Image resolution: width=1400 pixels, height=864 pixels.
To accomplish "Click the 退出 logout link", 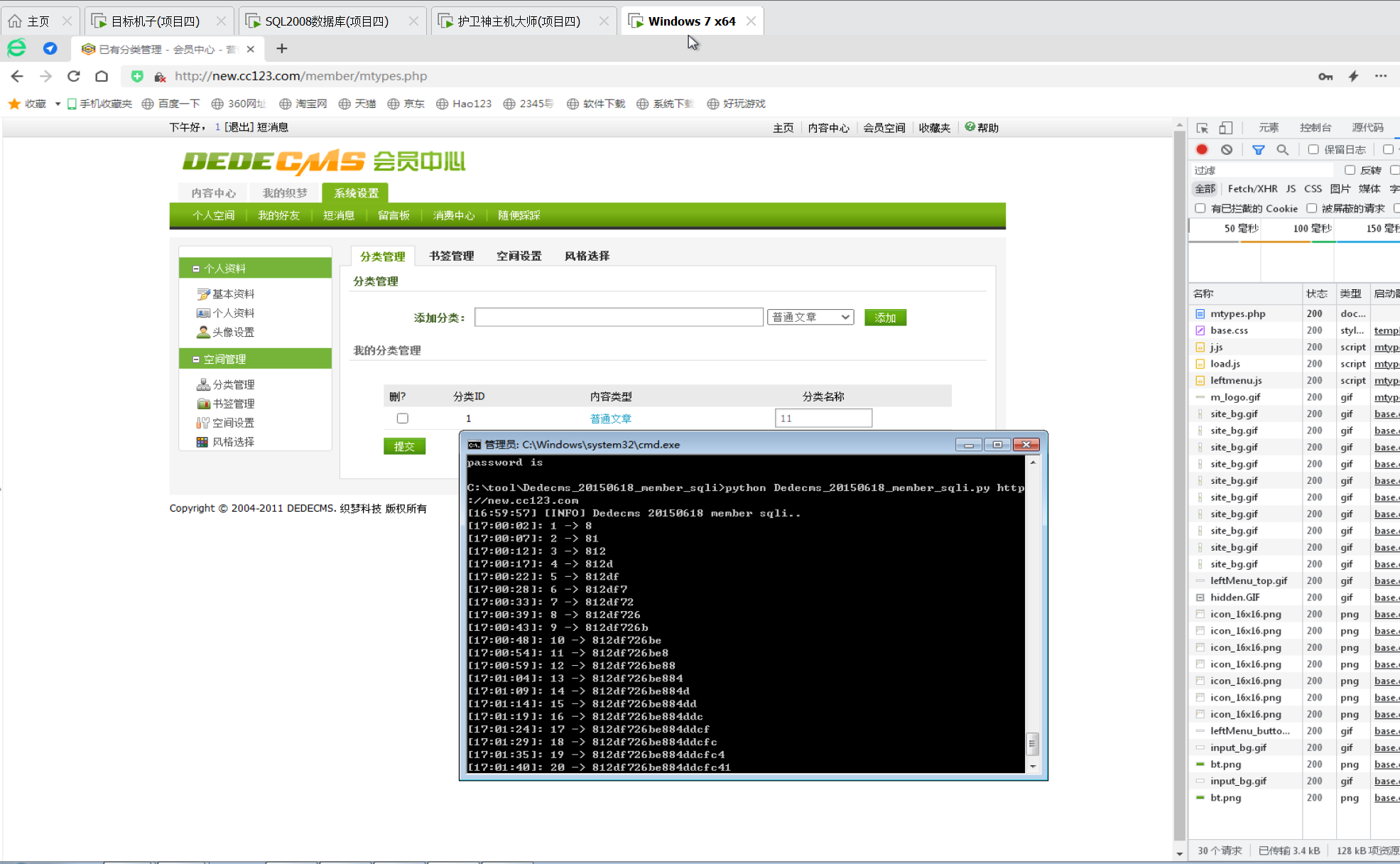I will (x=239, y=127).
